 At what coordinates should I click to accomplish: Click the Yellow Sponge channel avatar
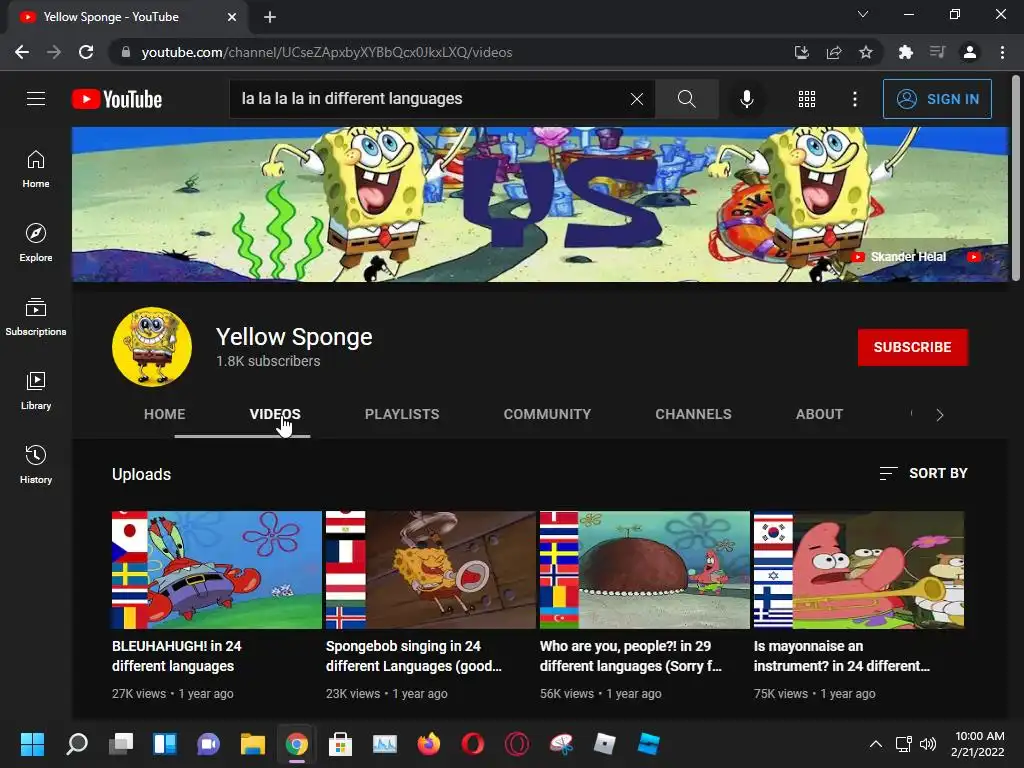[152, 347]
